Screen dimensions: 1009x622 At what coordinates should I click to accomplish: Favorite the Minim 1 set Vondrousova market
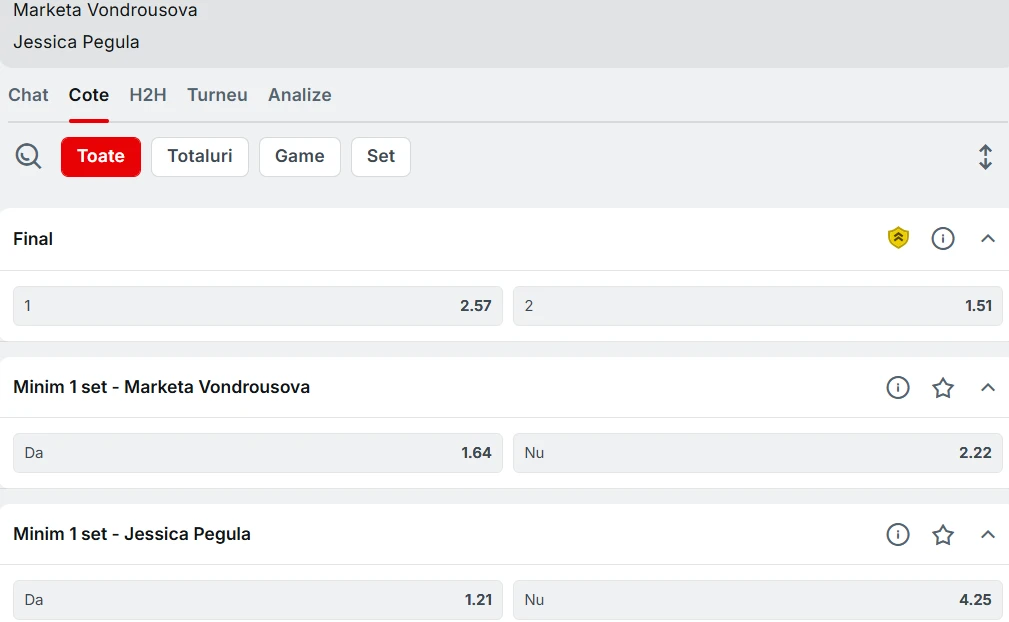click(x=943, y=387)
